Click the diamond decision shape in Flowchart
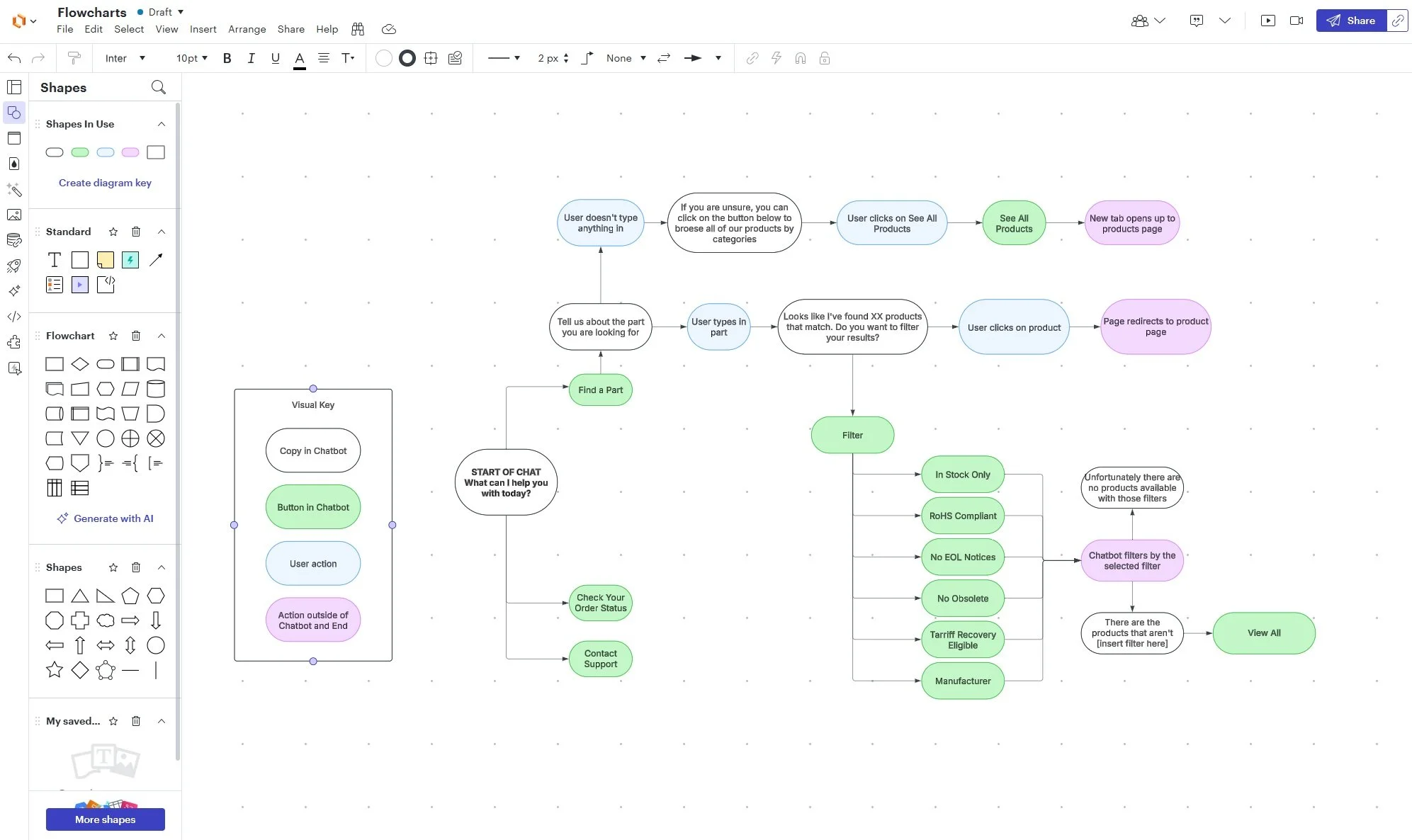 point(80,364)
